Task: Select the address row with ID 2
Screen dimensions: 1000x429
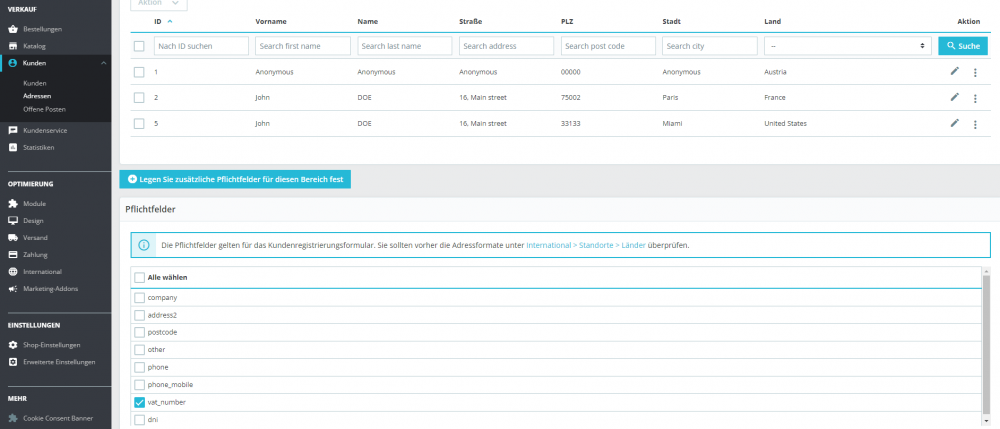Action: click(x=139, y=98)
